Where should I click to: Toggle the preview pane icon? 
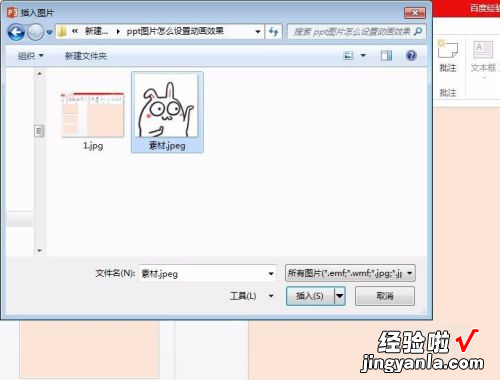tap(386, 56)
